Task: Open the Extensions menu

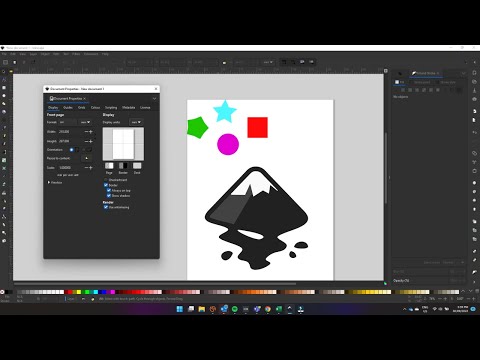Action: pos(91,54)
